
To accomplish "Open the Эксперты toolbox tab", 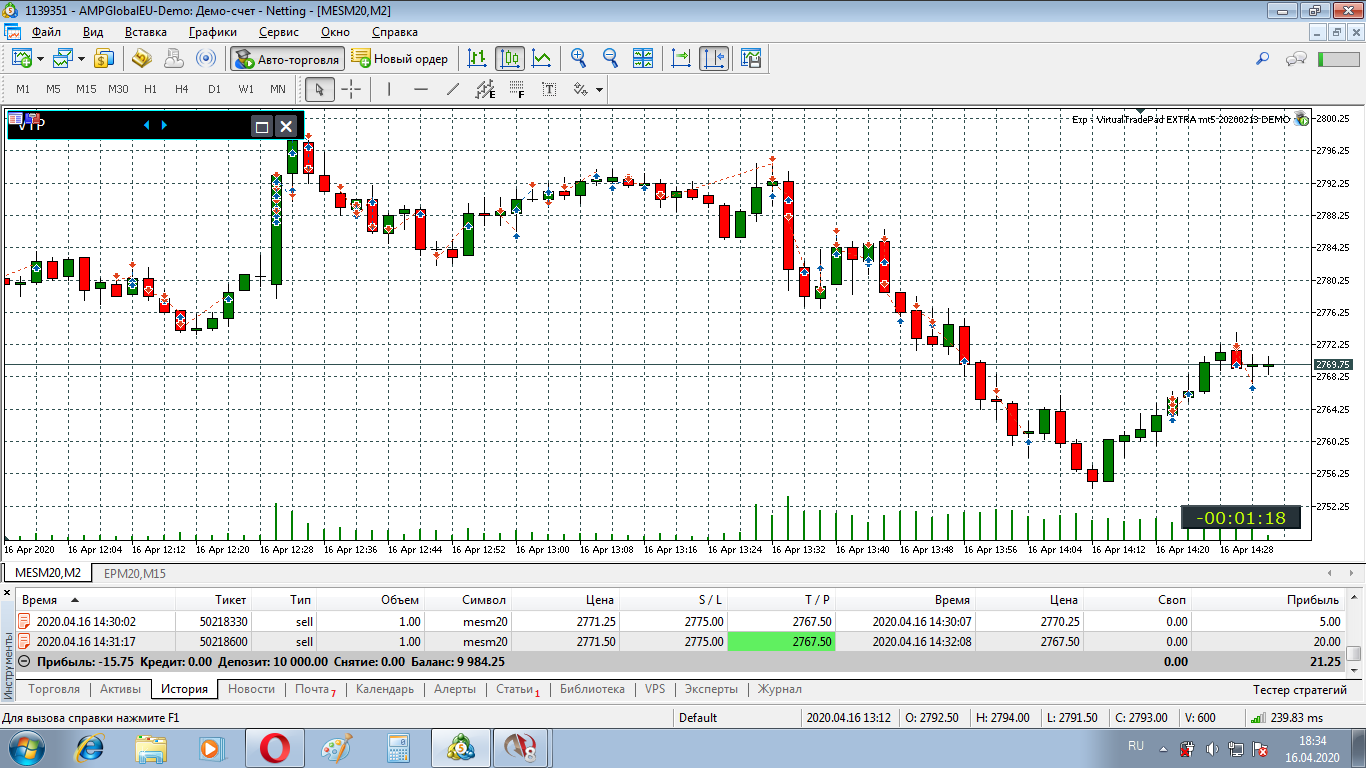I will click(x=711, y=689).
